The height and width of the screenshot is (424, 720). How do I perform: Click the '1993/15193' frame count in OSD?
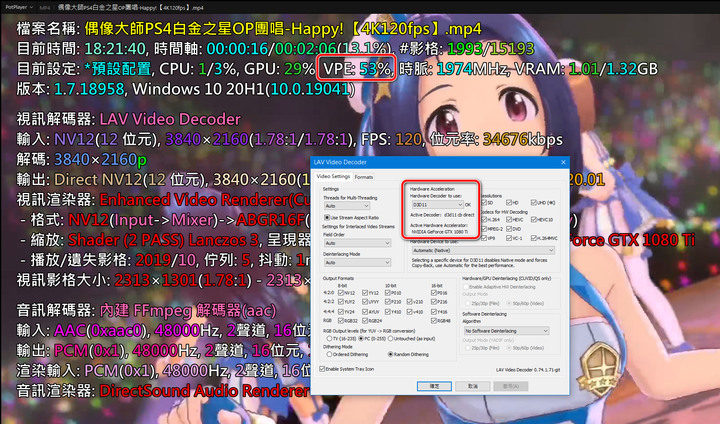coord(490,49)
